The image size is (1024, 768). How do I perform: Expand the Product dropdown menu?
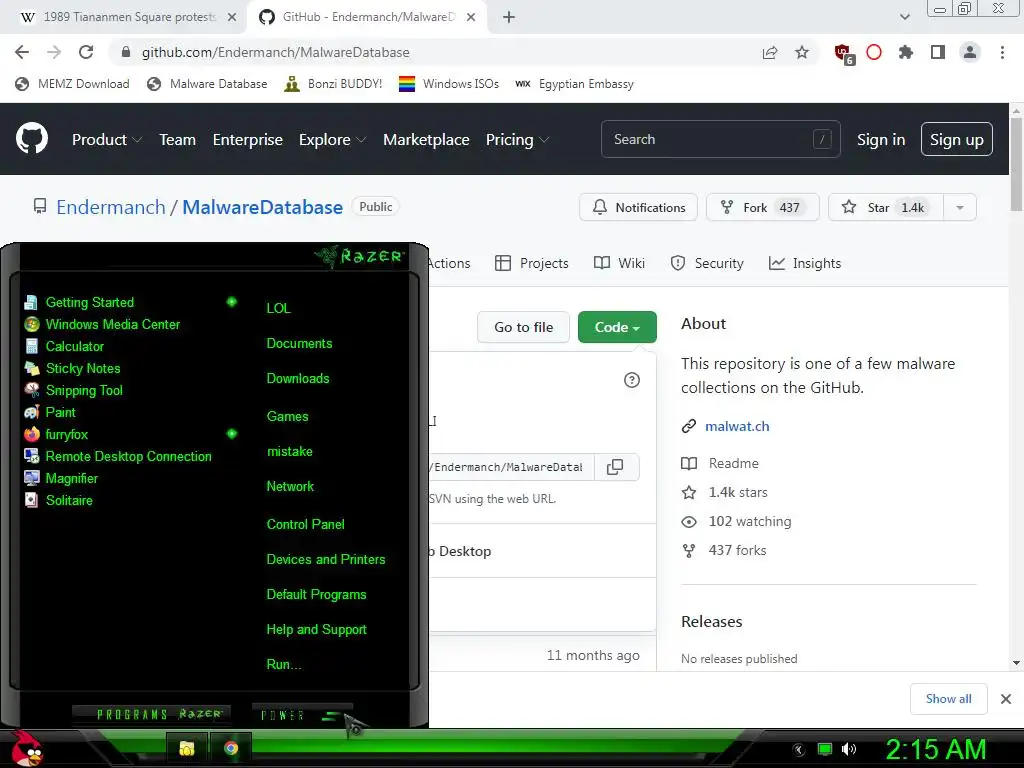pos(107,139)
